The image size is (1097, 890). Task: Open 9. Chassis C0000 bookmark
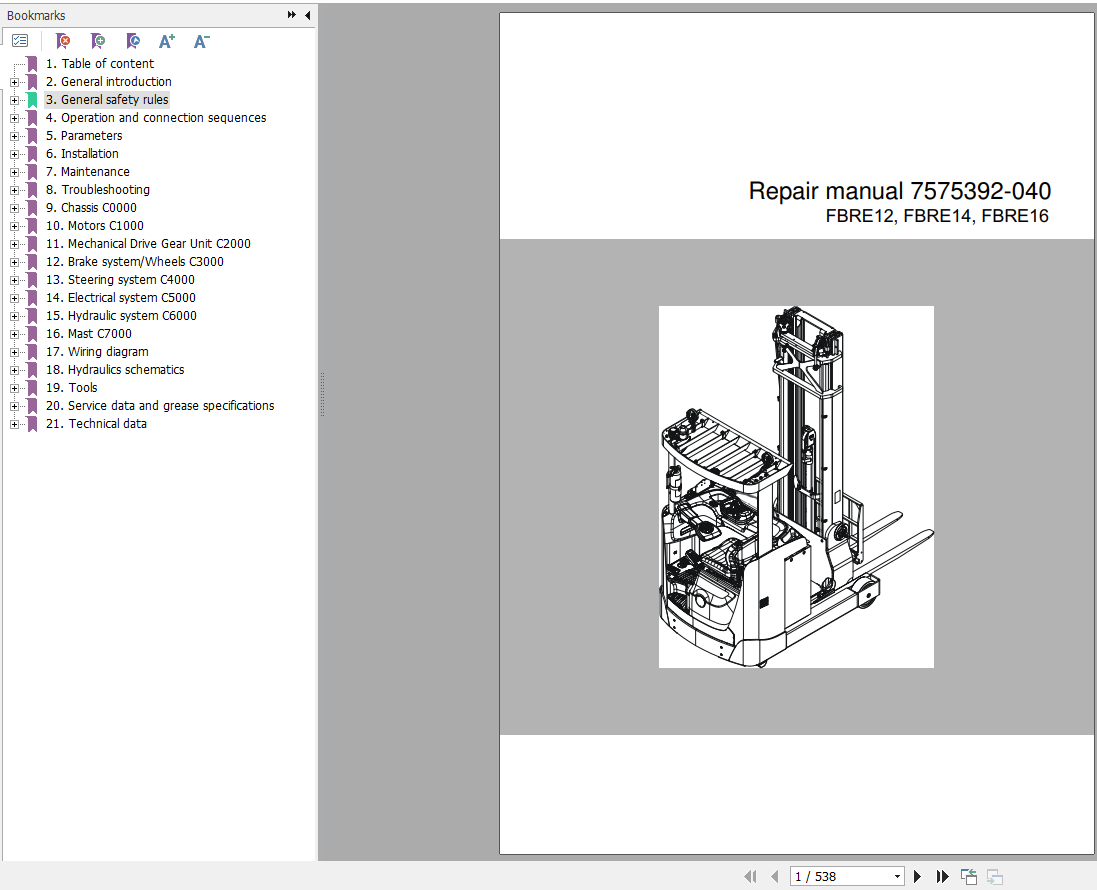pos(91,208)
